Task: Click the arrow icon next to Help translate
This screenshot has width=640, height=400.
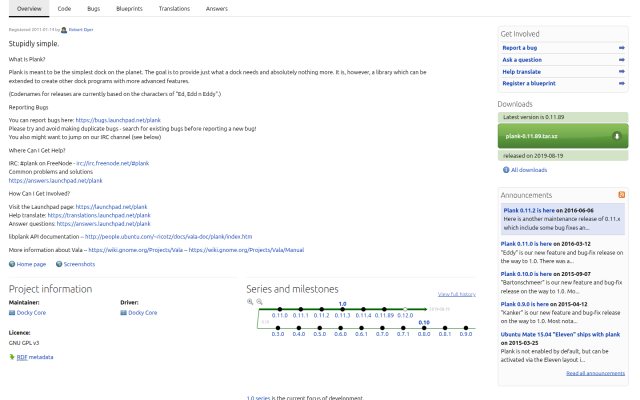Action: pyautogui.click(x=621, y=71)
